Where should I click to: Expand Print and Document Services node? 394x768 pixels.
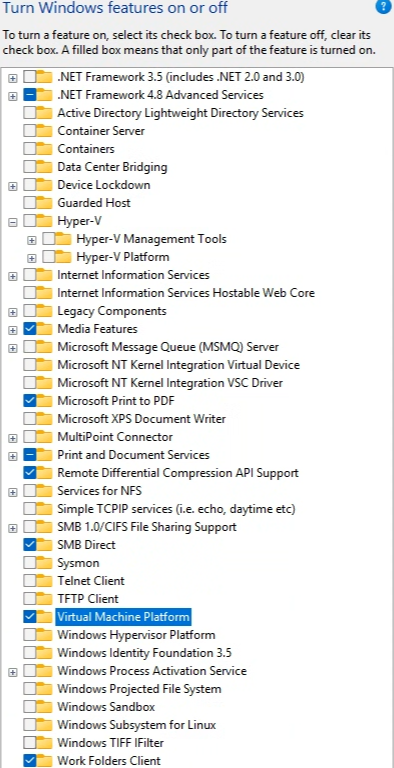click(13, 456)
